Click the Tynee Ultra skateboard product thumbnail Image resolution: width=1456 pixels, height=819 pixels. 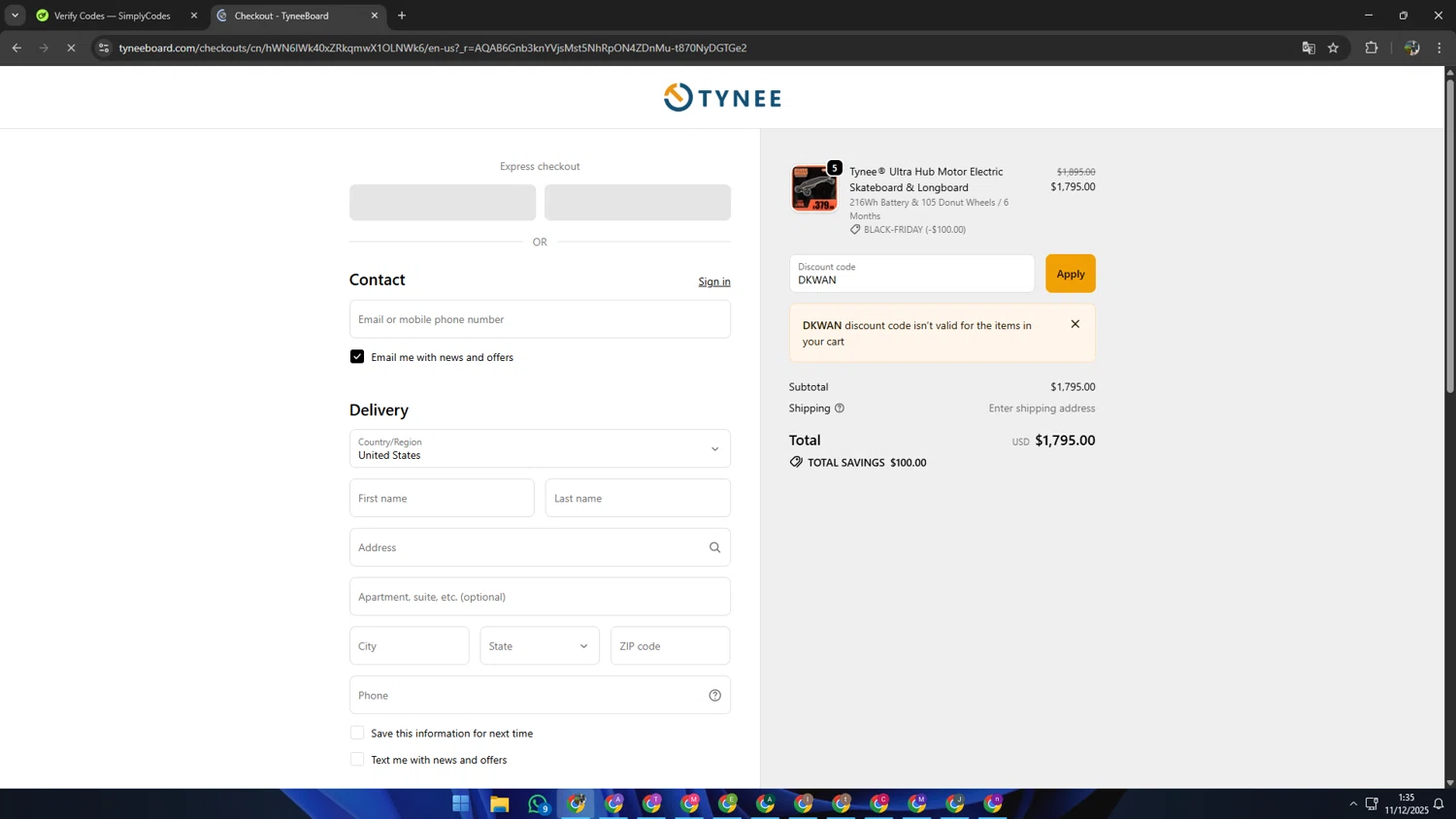[813, 187]
